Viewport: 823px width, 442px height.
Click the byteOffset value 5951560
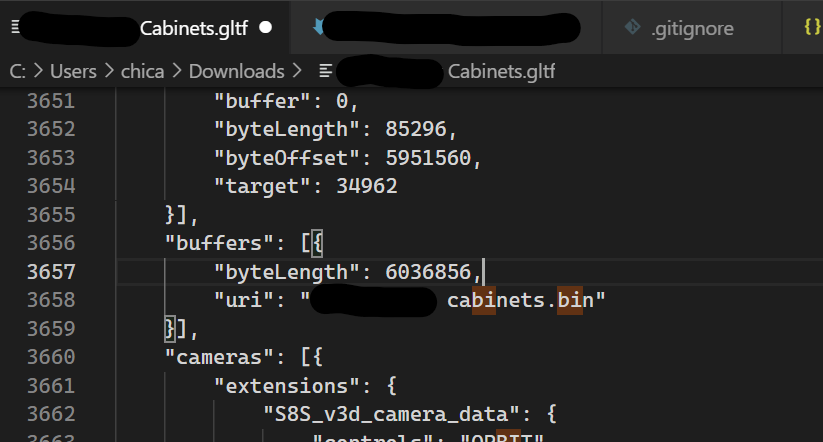point(428,158)
